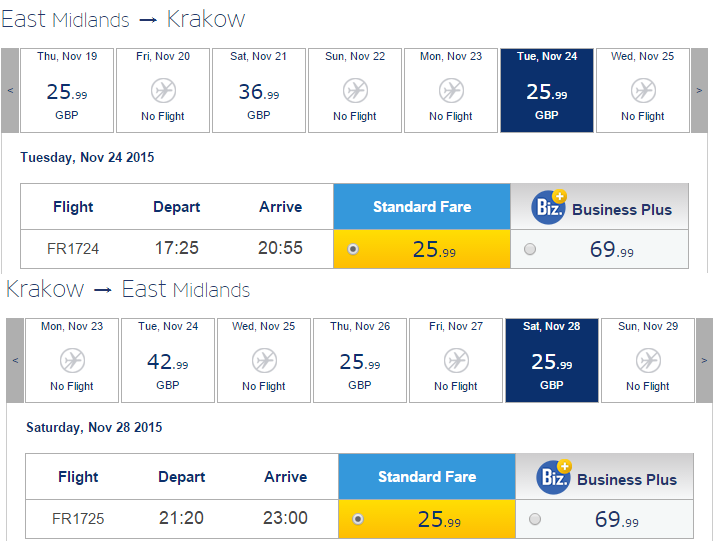Screen dimensions: 716x541
Task: Choose return date Tue, Nov 24 at 42.99
Action: pyautogui.click(x=168, y=361)
